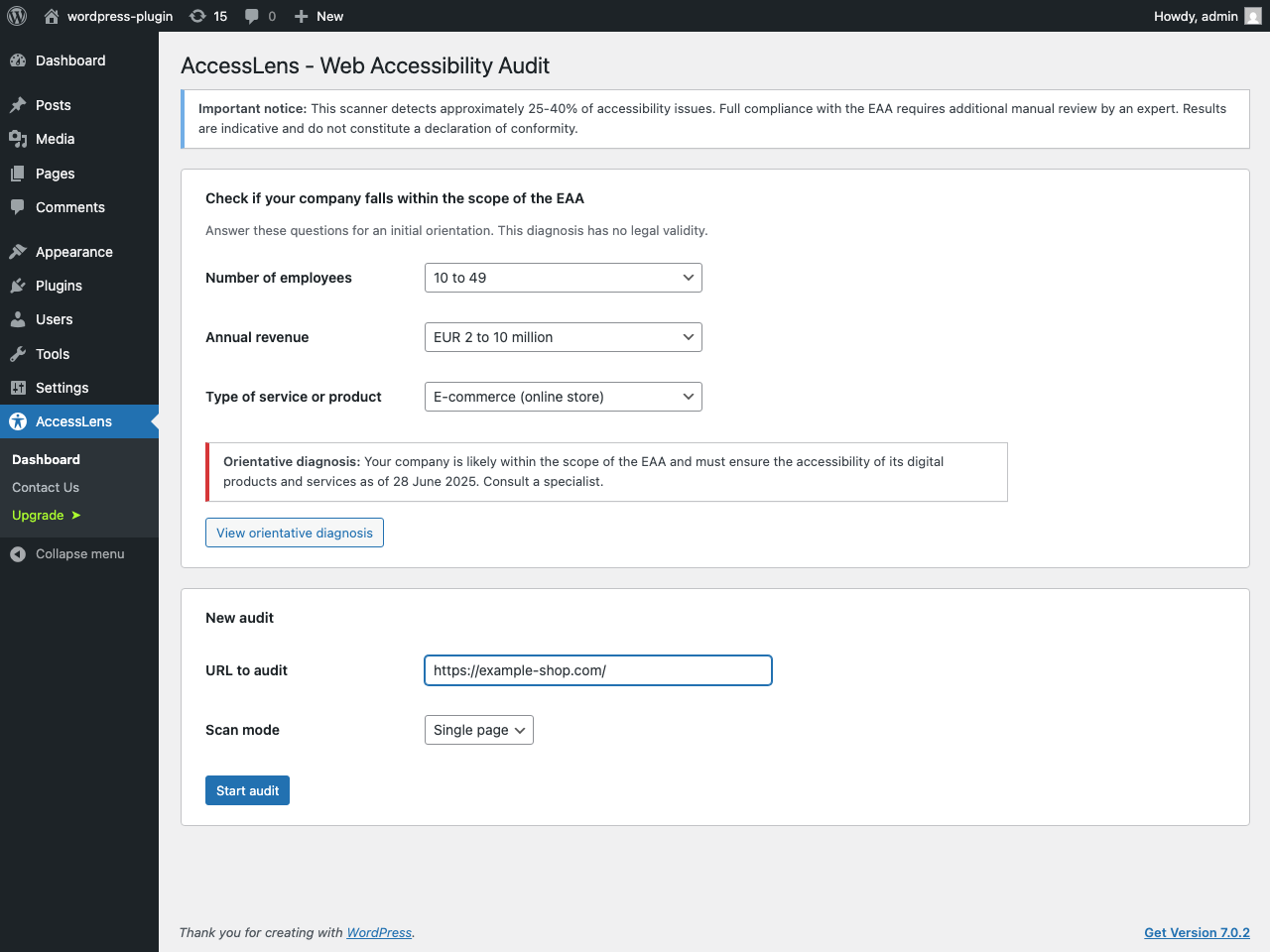
Task: Click the Dashboard gauge icon in sidebar
Action: click(18, 60)
